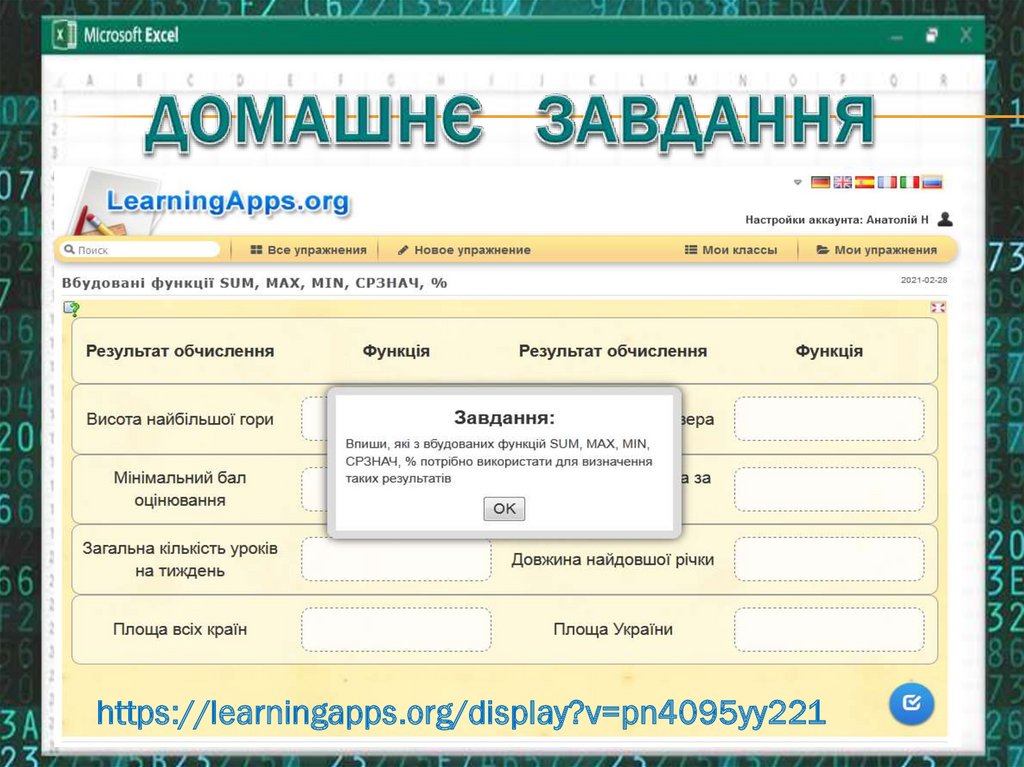Click the pencil icon beside Новое упражнение
Viewport: 1024px width, 767px height.
click(x=404, y=250)
